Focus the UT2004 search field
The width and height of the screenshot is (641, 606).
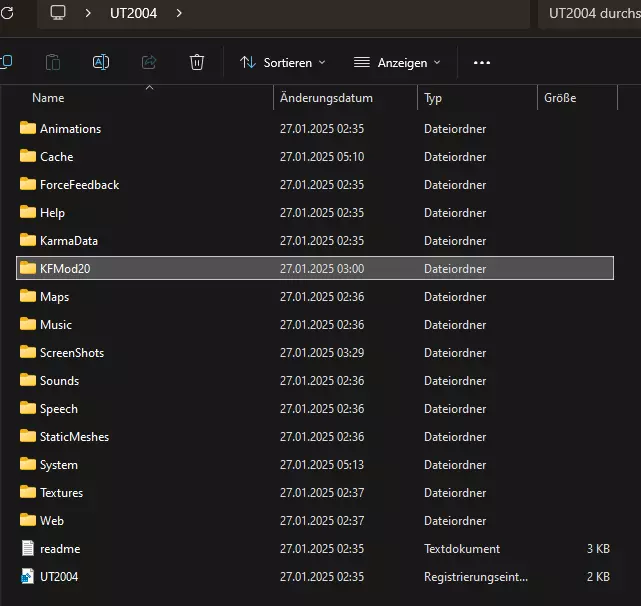589,13
